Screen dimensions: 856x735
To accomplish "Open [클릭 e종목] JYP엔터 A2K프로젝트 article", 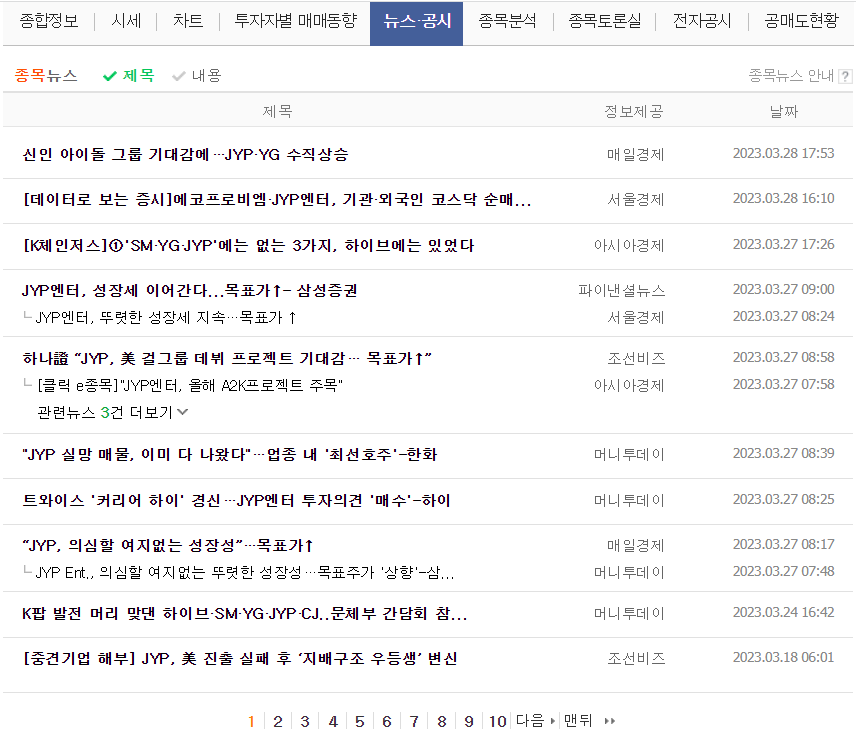I will (x=189, y=386).
